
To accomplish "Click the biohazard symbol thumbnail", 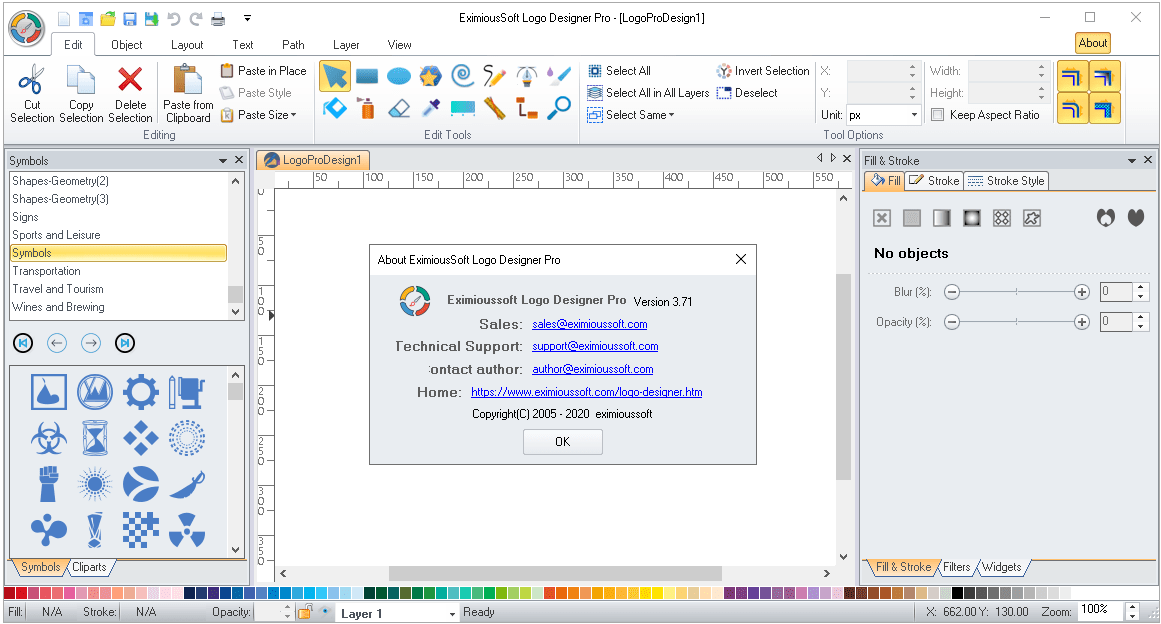I will (x=49, y=437).
